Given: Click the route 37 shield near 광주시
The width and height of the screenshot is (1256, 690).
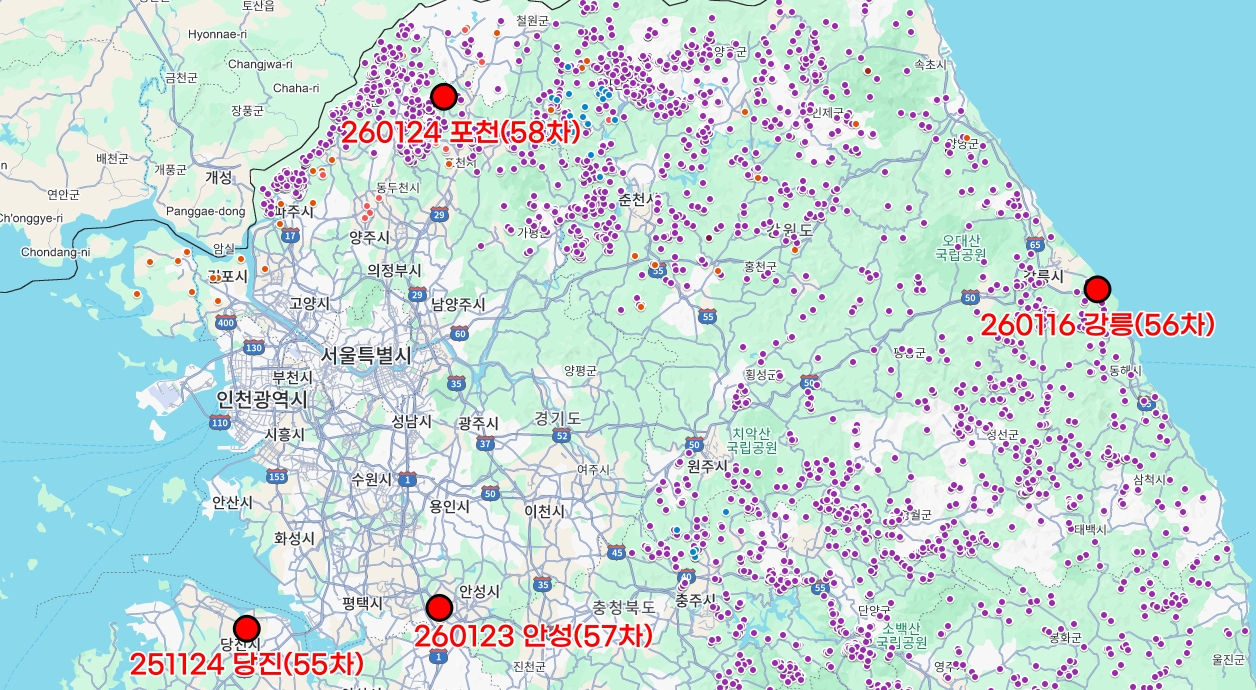Looking at the screenshot, I should coord(486,444).
